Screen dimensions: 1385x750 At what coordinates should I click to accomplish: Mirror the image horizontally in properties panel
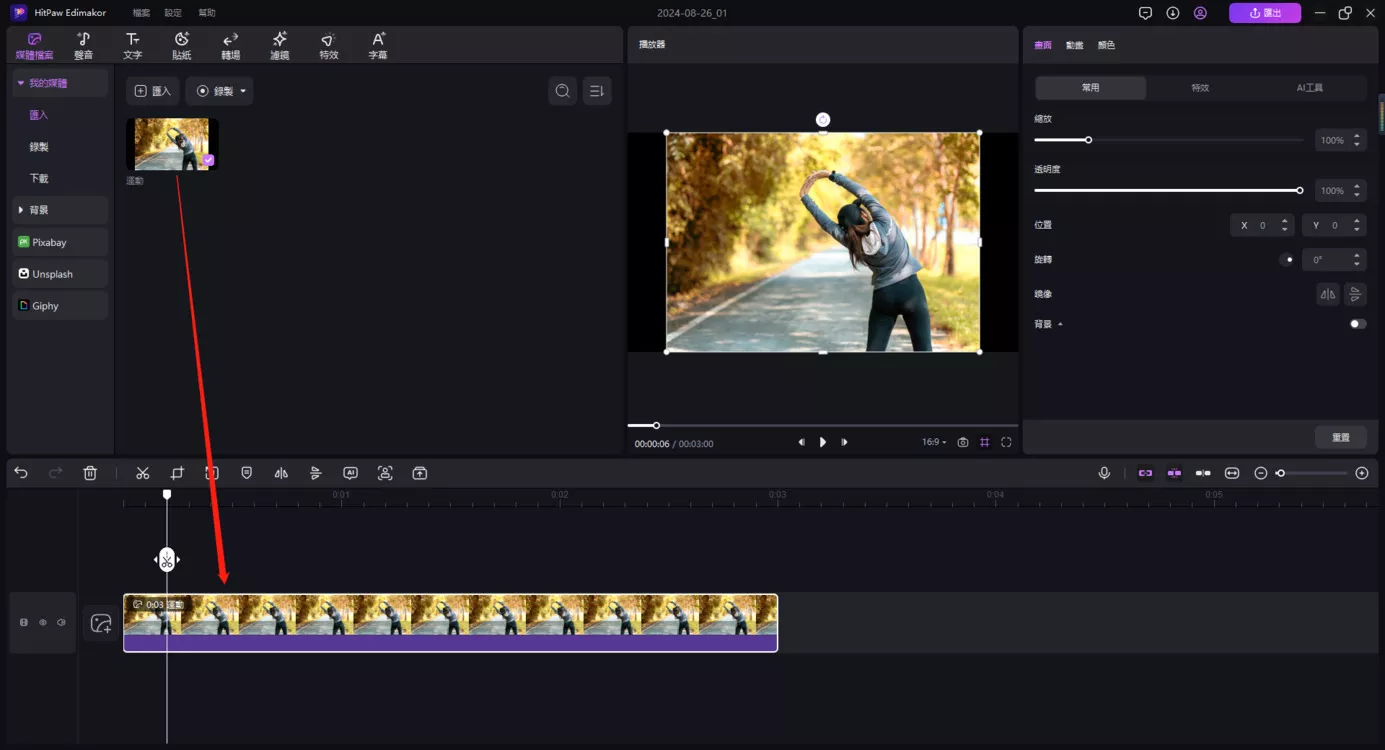(1328, 294)
